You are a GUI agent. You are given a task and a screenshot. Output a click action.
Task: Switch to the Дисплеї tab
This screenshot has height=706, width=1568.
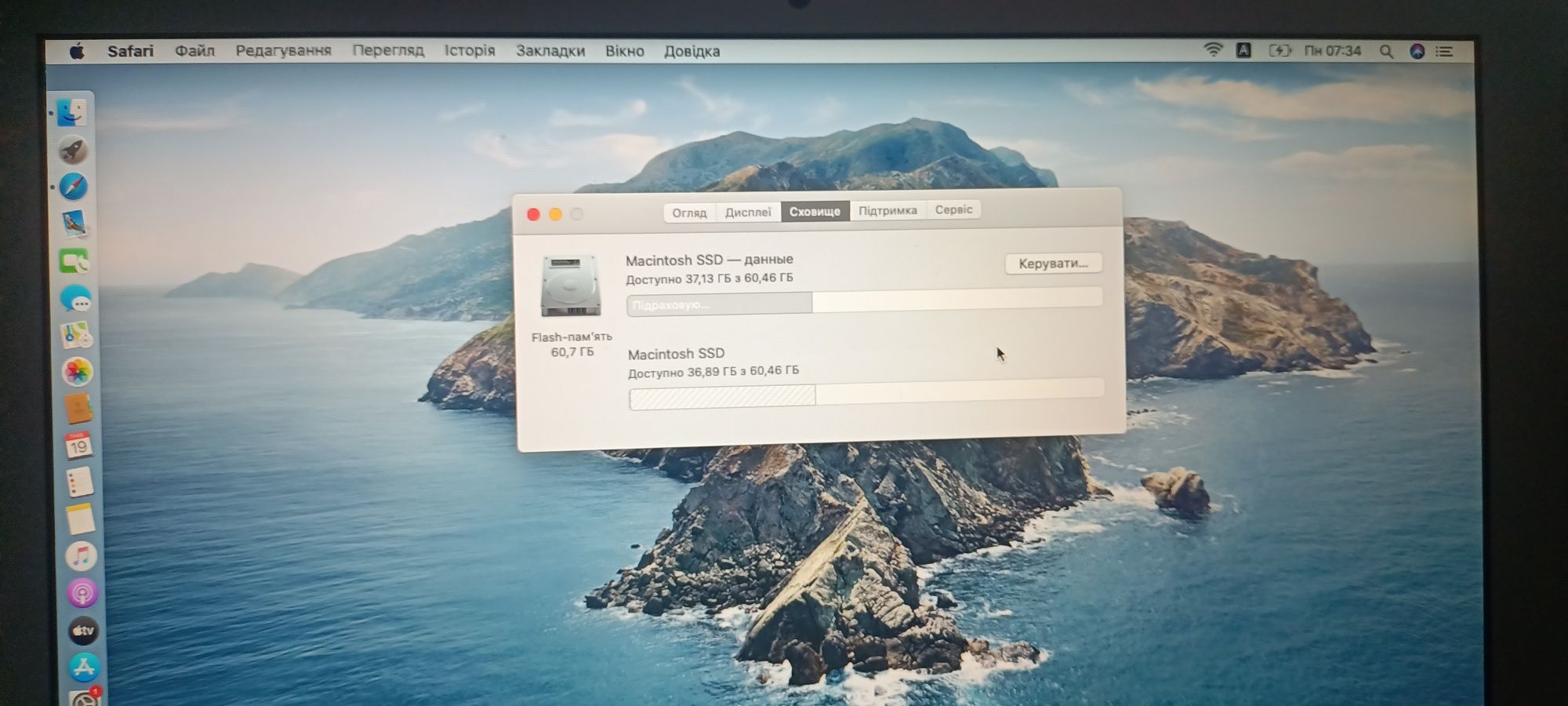pyautogui.click(x=748, y=212)
